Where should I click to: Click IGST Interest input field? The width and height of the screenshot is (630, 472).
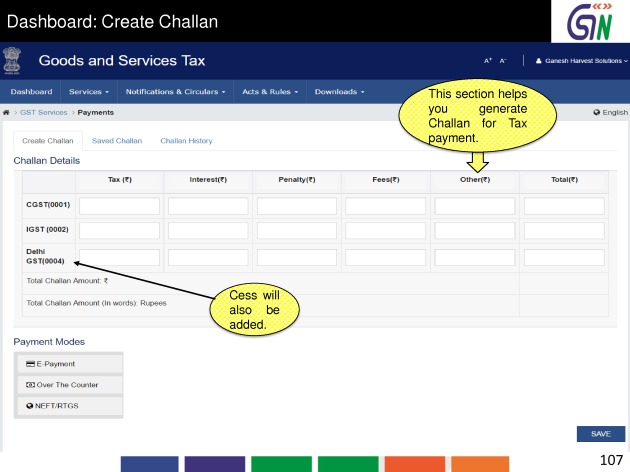(208, 231)
